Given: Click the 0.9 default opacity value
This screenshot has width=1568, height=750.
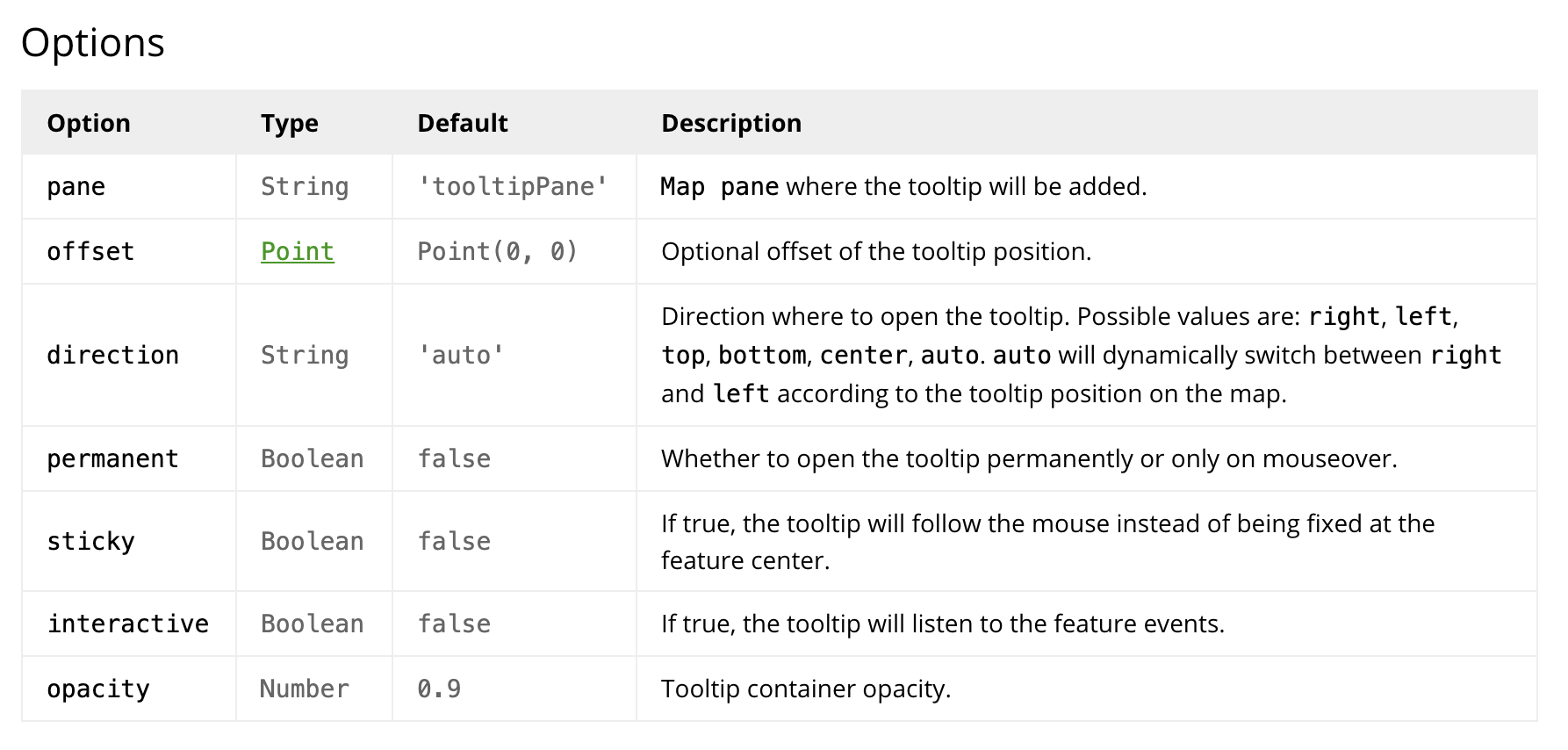Looking at the screenshot, I should point(439,689).
